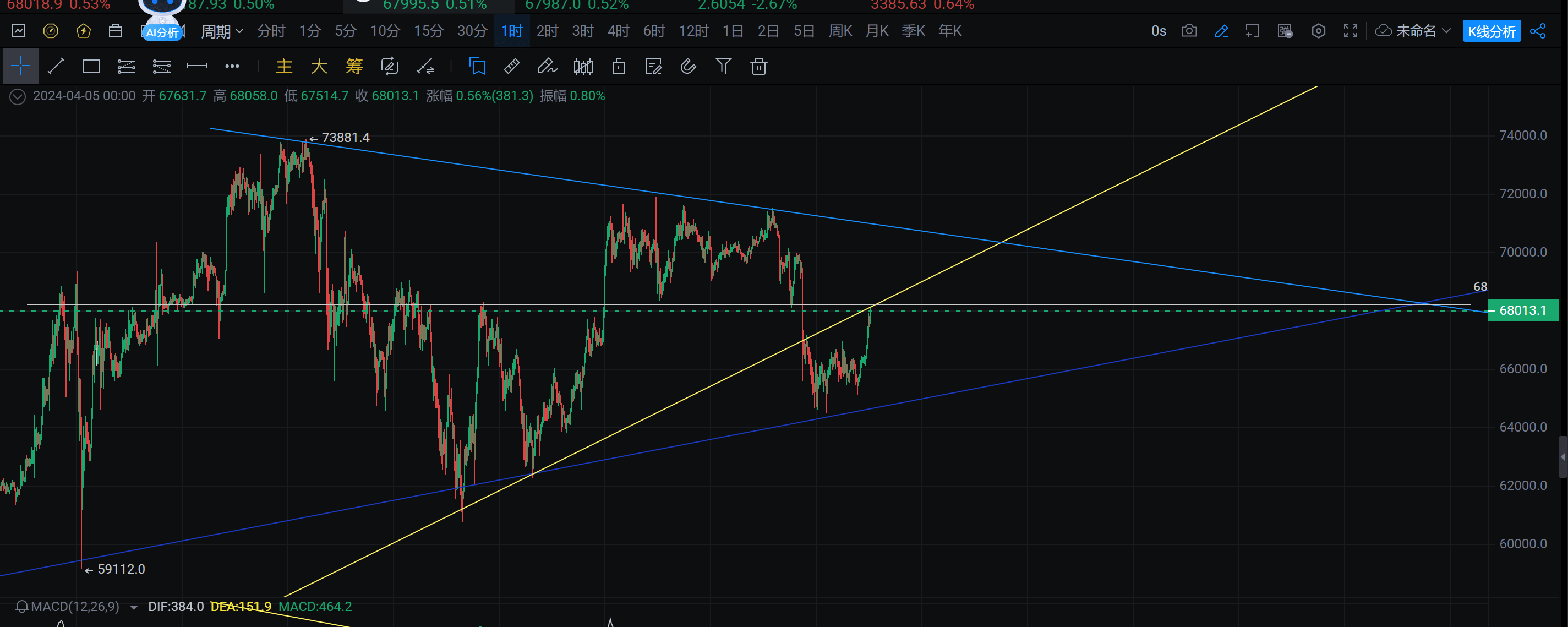Image resolution: width=1568 pixels, height=627 pixels.
Task: Select the trend line drawing tool
Action: click(56, 66)
